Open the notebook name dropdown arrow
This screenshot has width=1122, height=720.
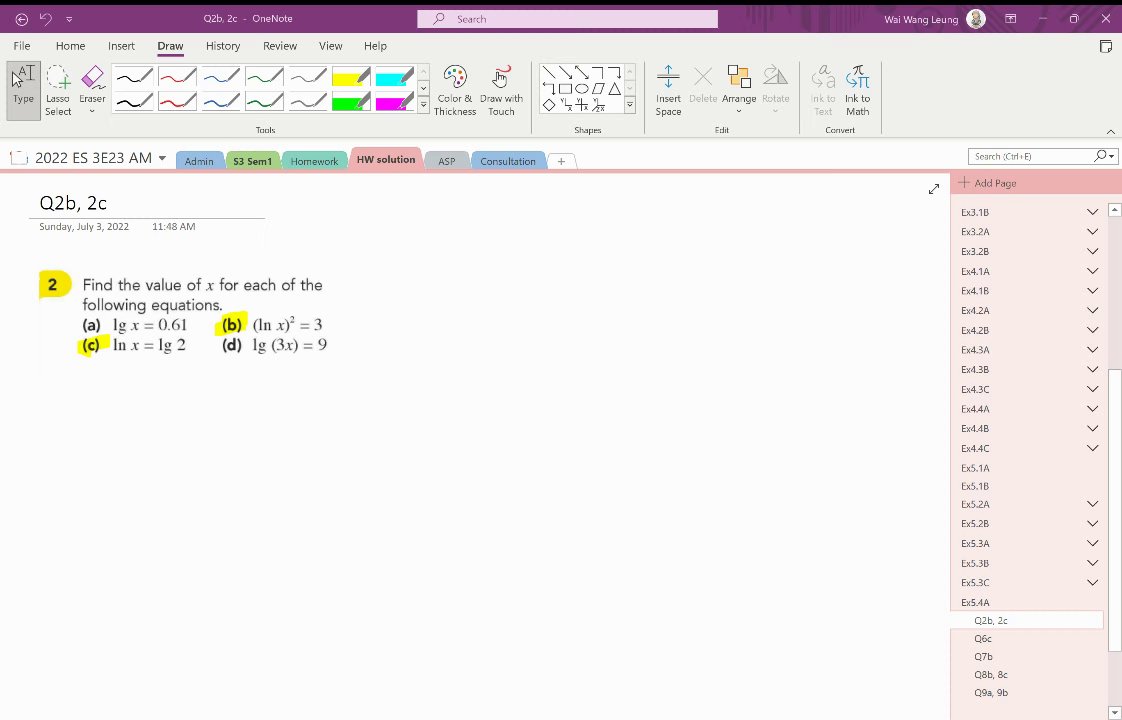click(x=162, y=158)
